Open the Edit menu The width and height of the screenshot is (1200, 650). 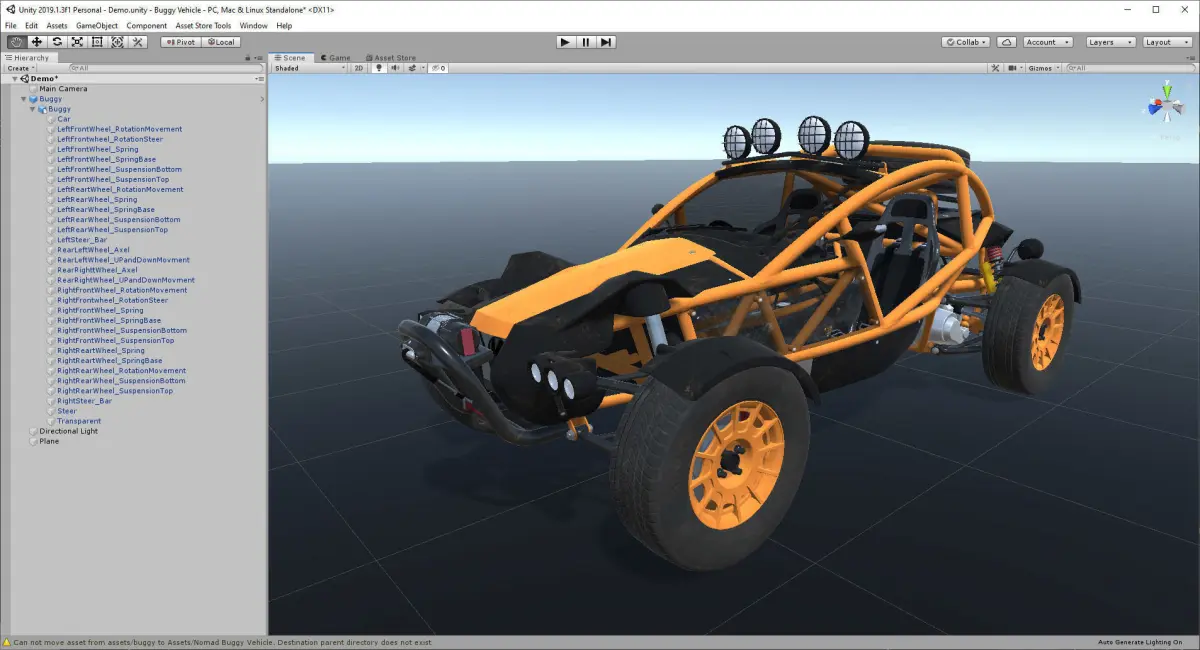coord(32,25)
